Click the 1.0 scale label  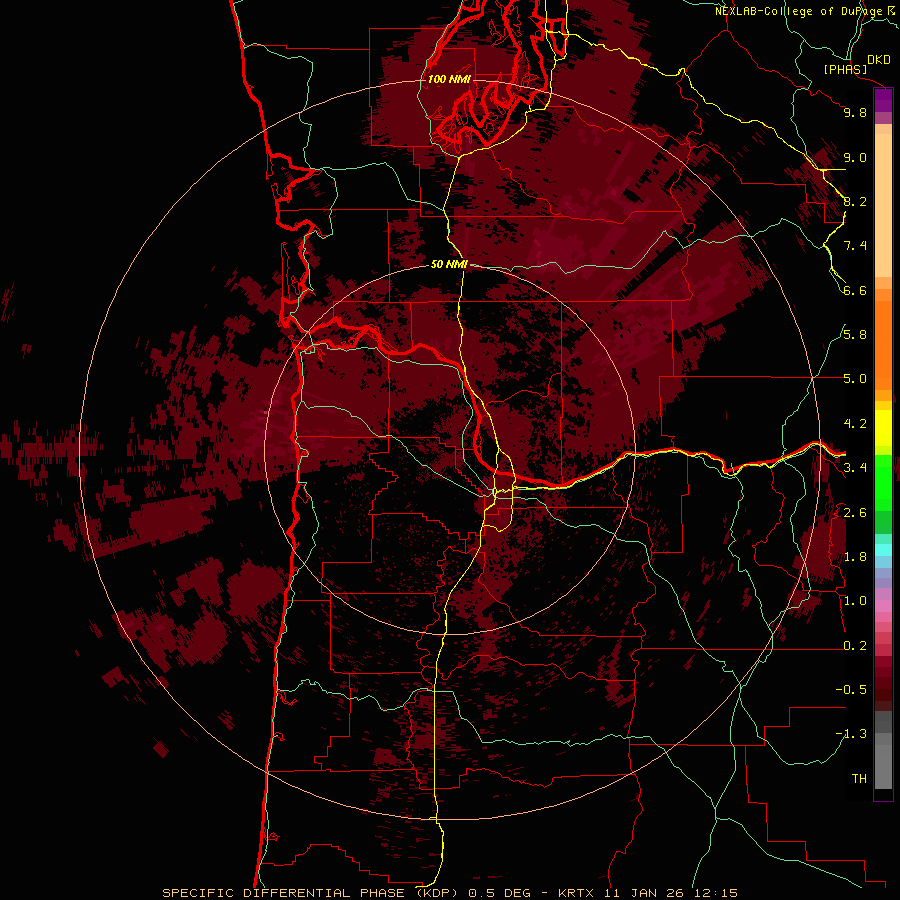pyautogui.click(x=855, y=601)
